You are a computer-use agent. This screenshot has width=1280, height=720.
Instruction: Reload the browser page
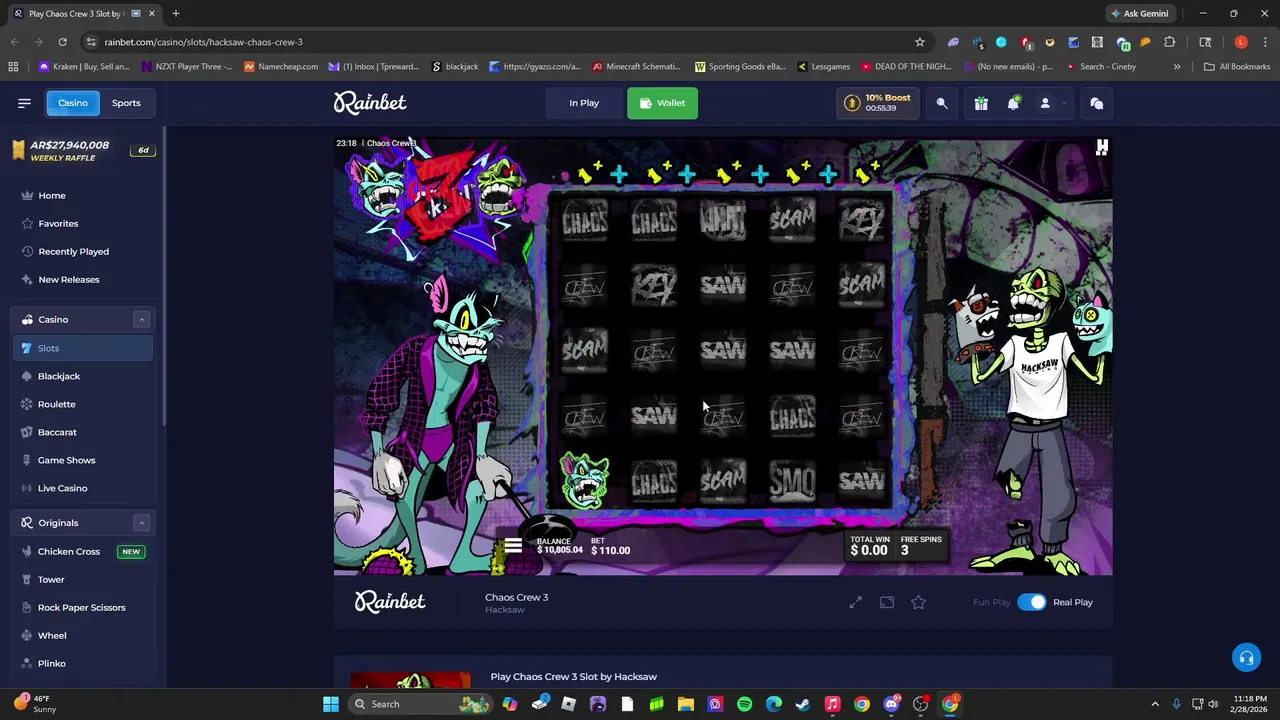point(62,42)
